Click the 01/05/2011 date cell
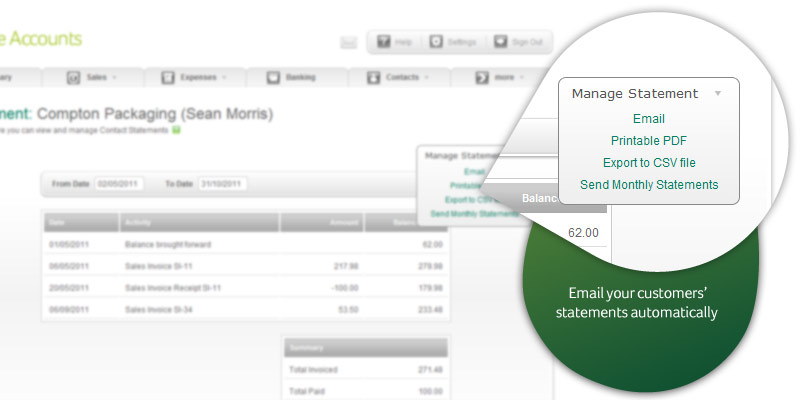This screenshot has width=800, height=400. click(x=69, y=244)
